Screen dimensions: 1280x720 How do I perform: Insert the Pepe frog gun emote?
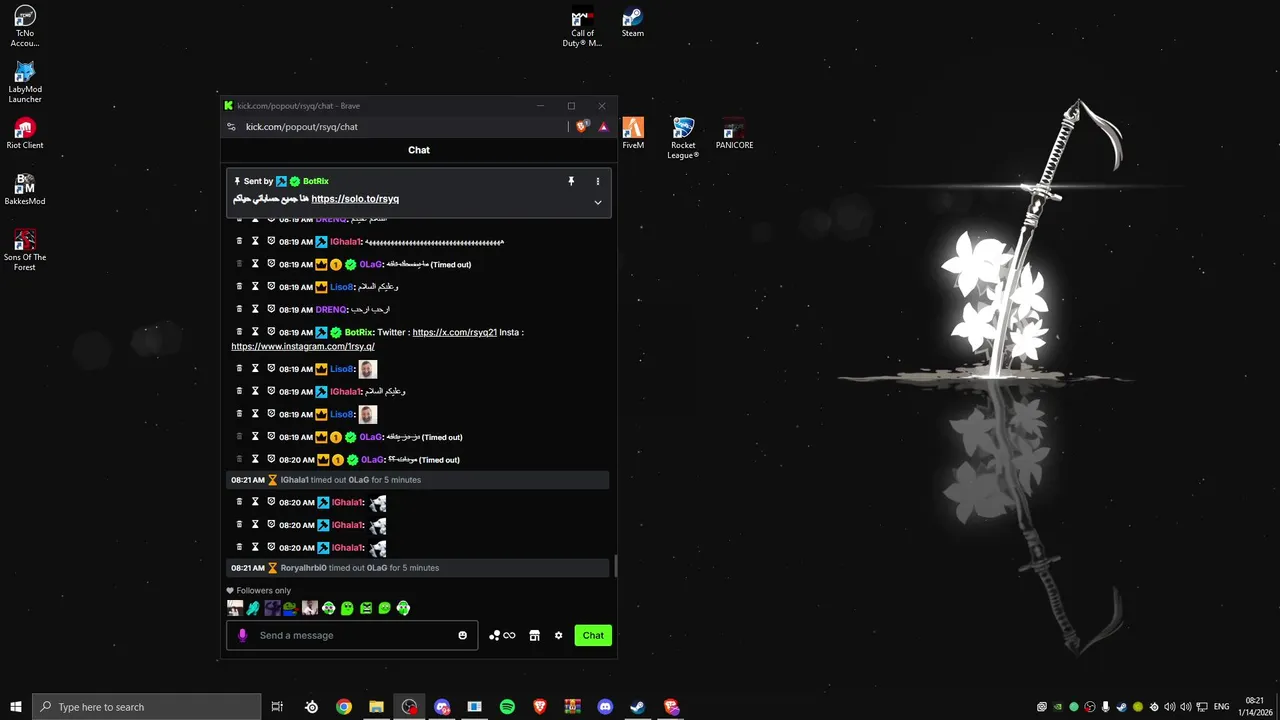coord(291,608)
